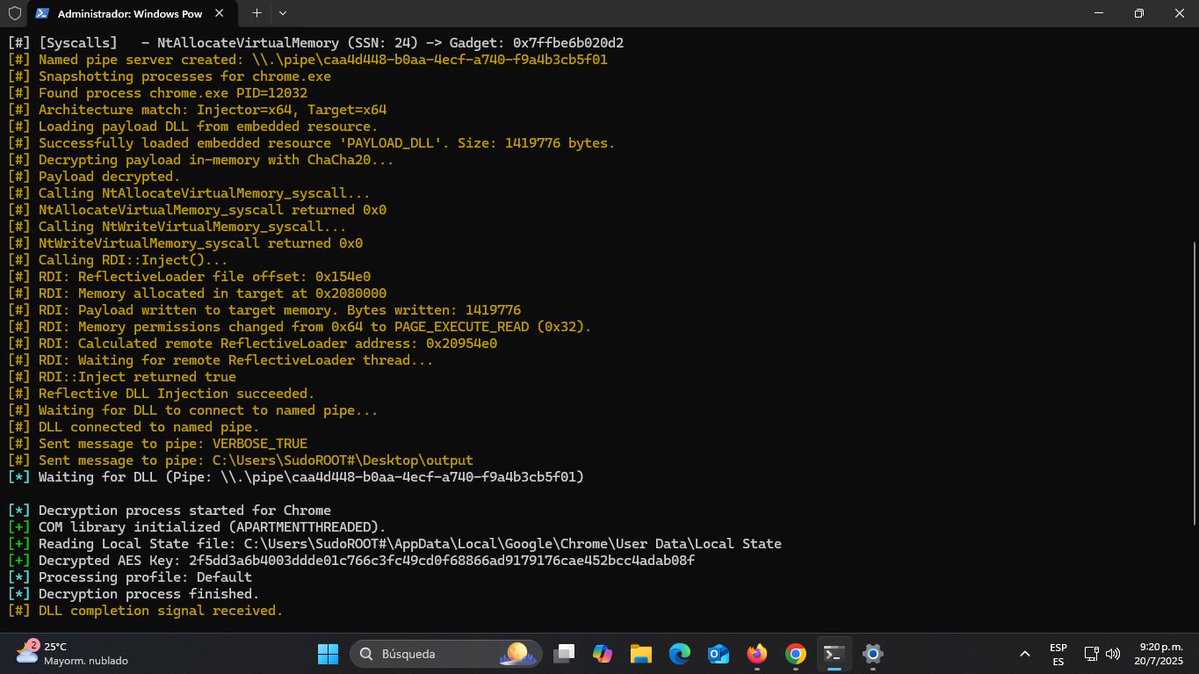The width and height of the screenshot is (1199, 674).
Task: Click 'Named pipe server created' line
Action: coord(308,60)
